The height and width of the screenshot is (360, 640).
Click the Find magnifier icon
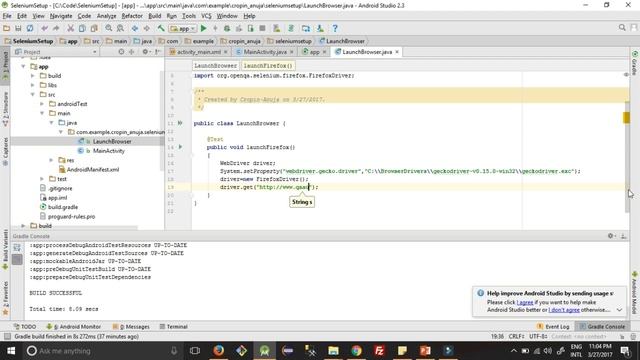pos(108,28)
